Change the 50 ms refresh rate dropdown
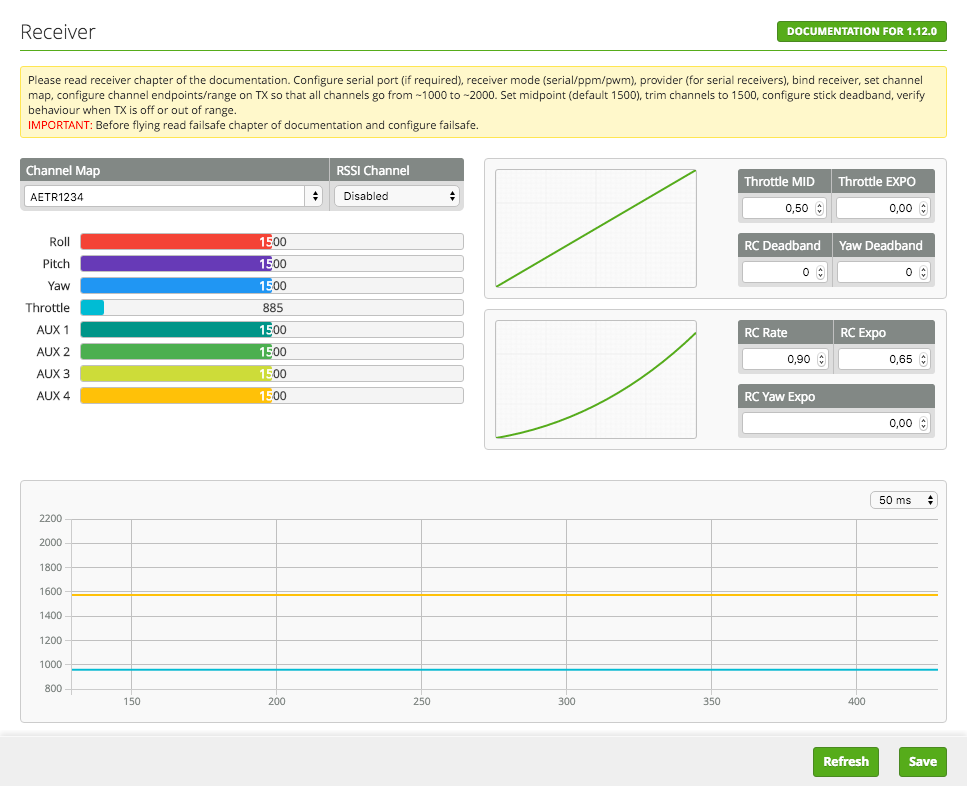 903,500
